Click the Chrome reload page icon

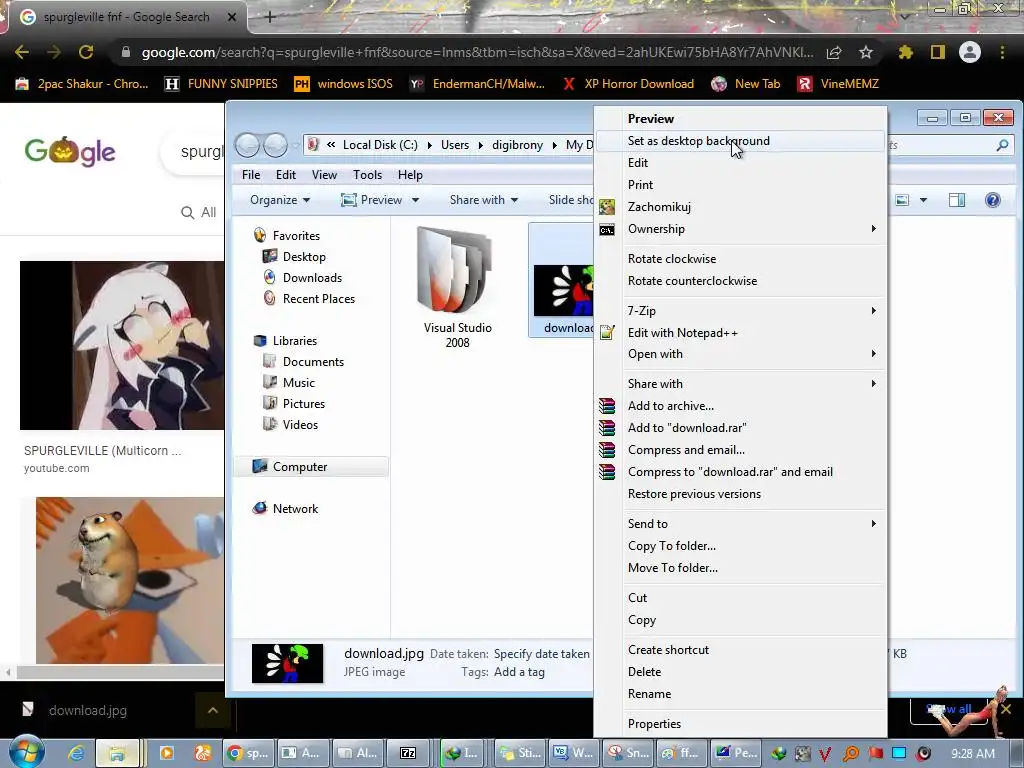pos(86,52)
